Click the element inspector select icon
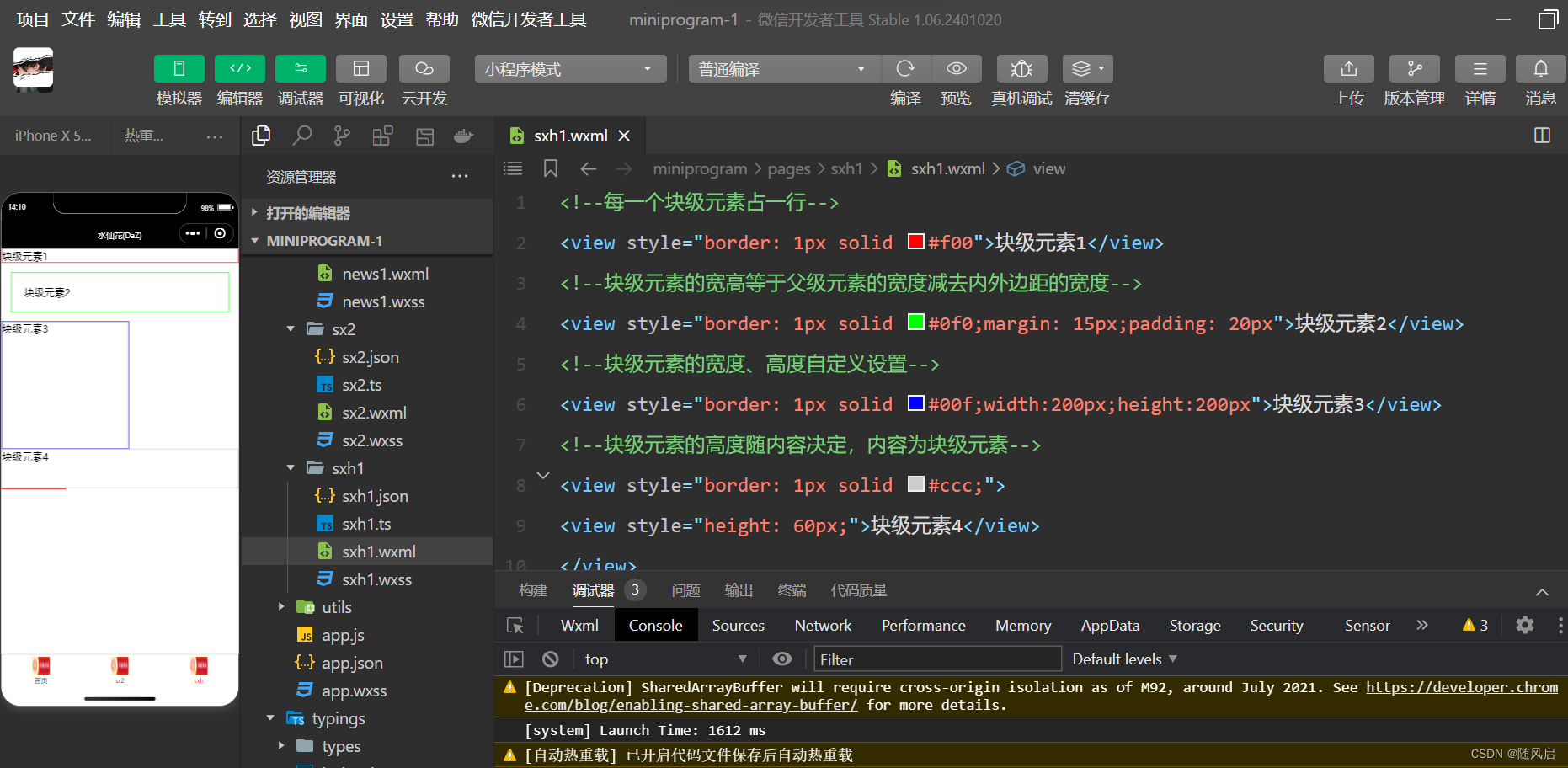This screenshot has width=1568, height=768. tap(515, 626)
